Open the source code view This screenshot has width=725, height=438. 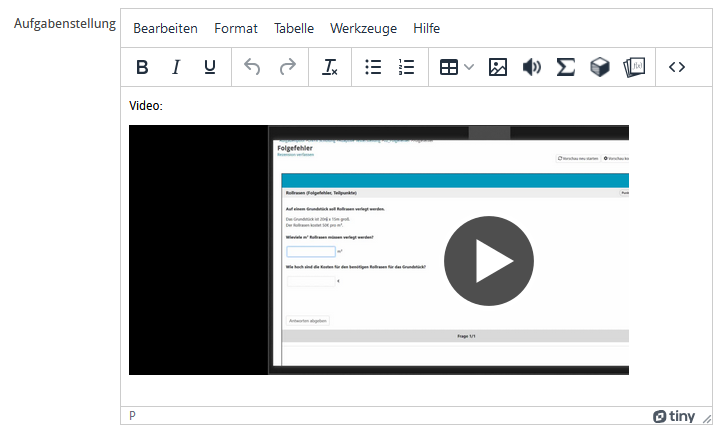coord(677,67)
